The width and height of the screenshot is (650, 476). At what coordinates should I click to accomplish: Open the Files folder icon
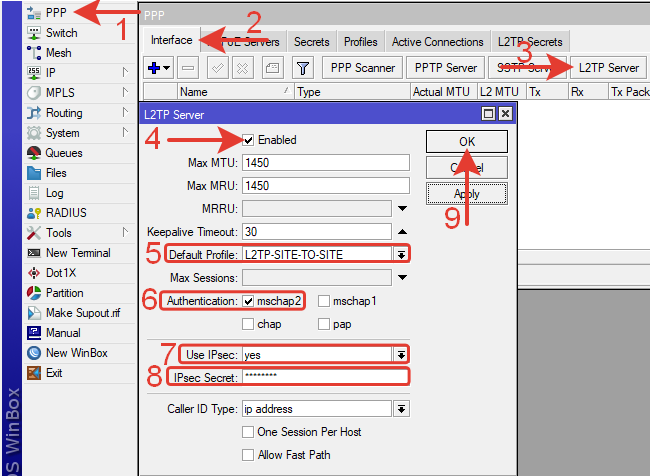(34, 172)
